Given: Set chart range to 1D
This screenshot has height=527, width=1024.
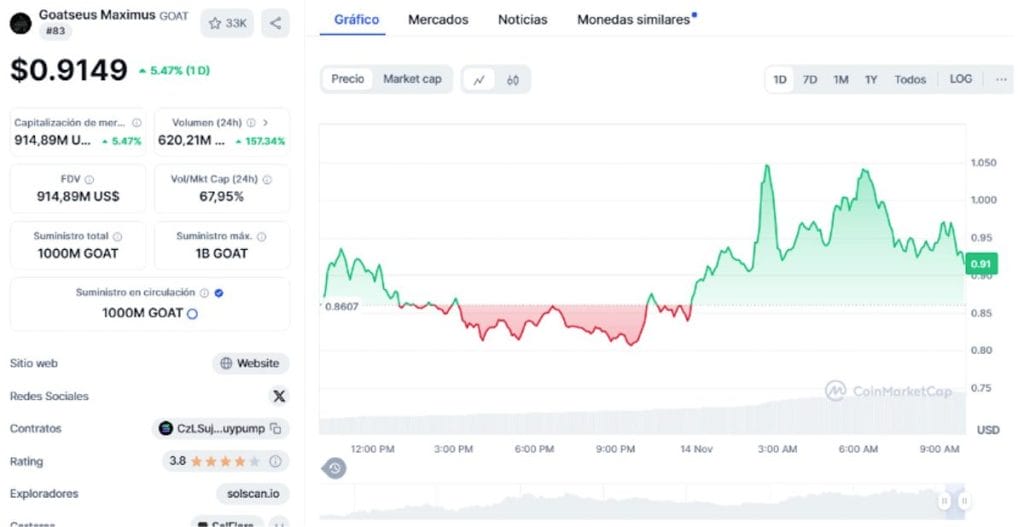Looking at the screenshot, I should tap(780, 80).
